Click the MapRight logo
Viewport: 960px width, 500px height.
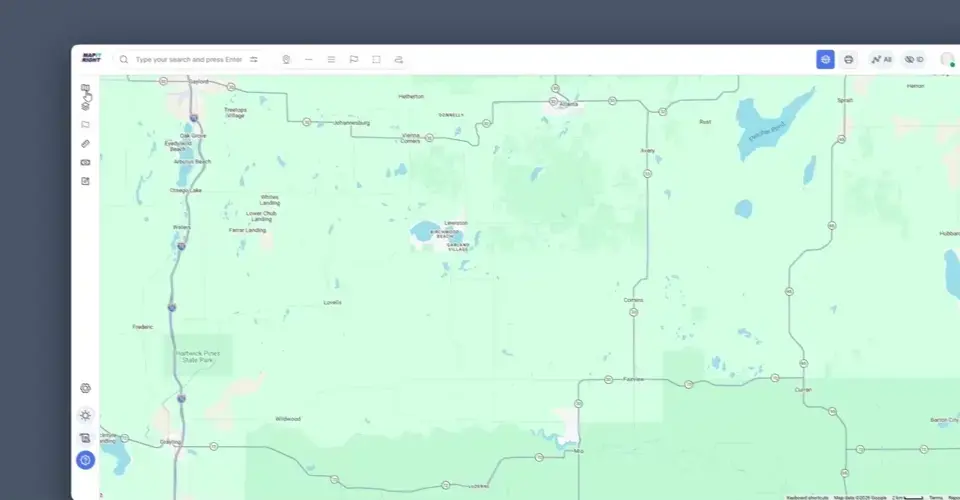[x=91, y=58]
